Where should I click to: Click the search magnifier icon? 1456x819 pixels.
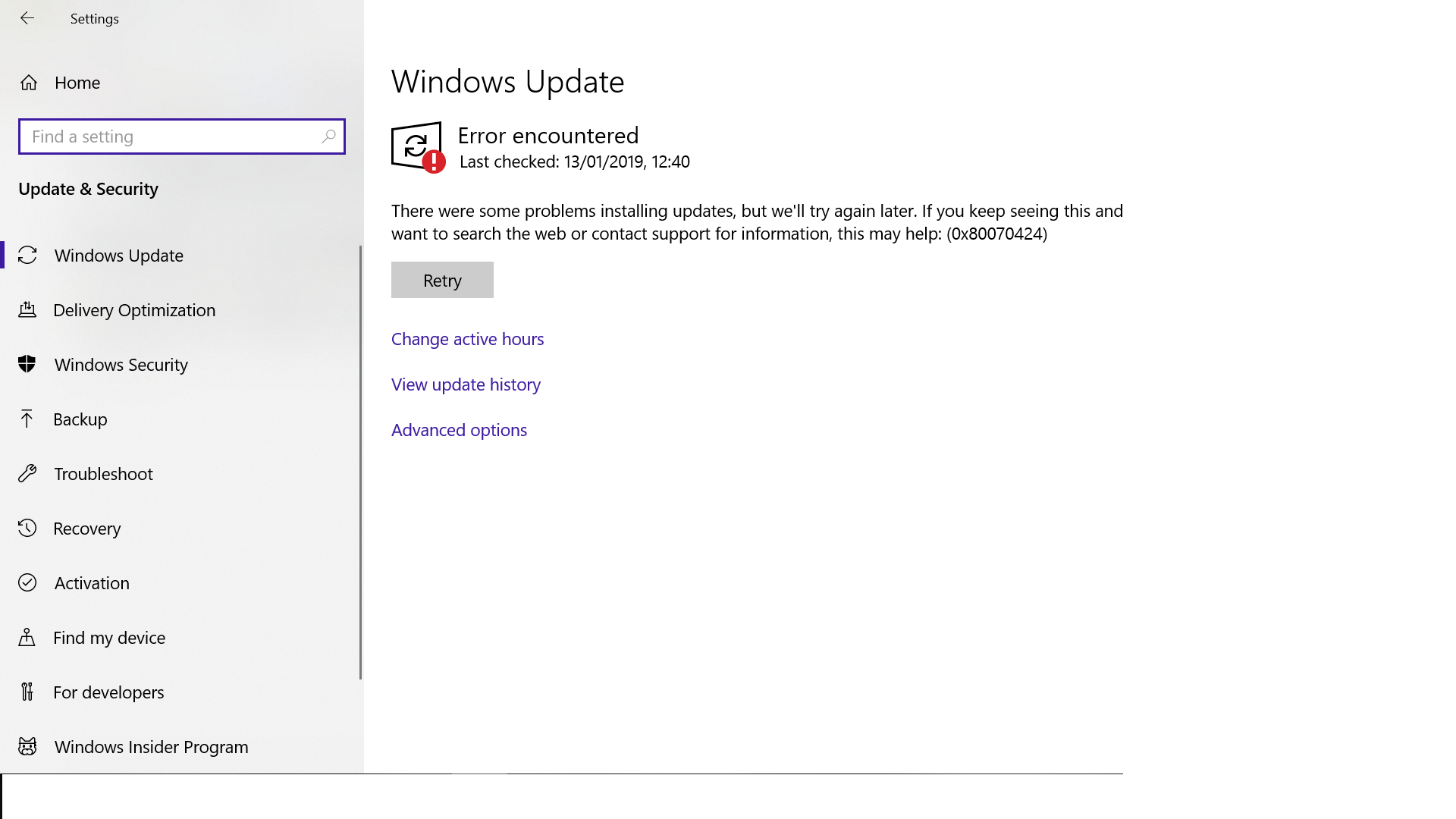328,136
